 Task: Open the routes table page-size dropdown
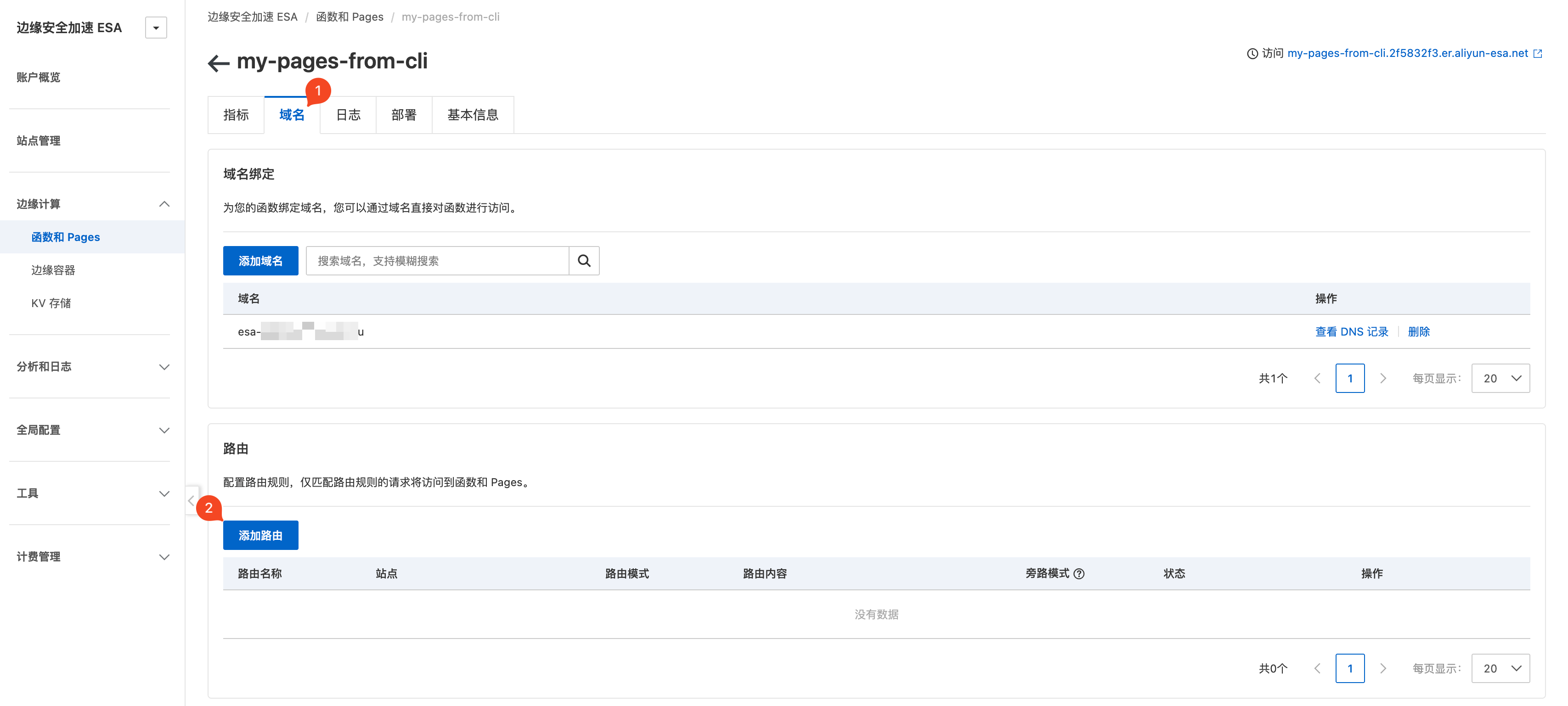[1500, 668]
